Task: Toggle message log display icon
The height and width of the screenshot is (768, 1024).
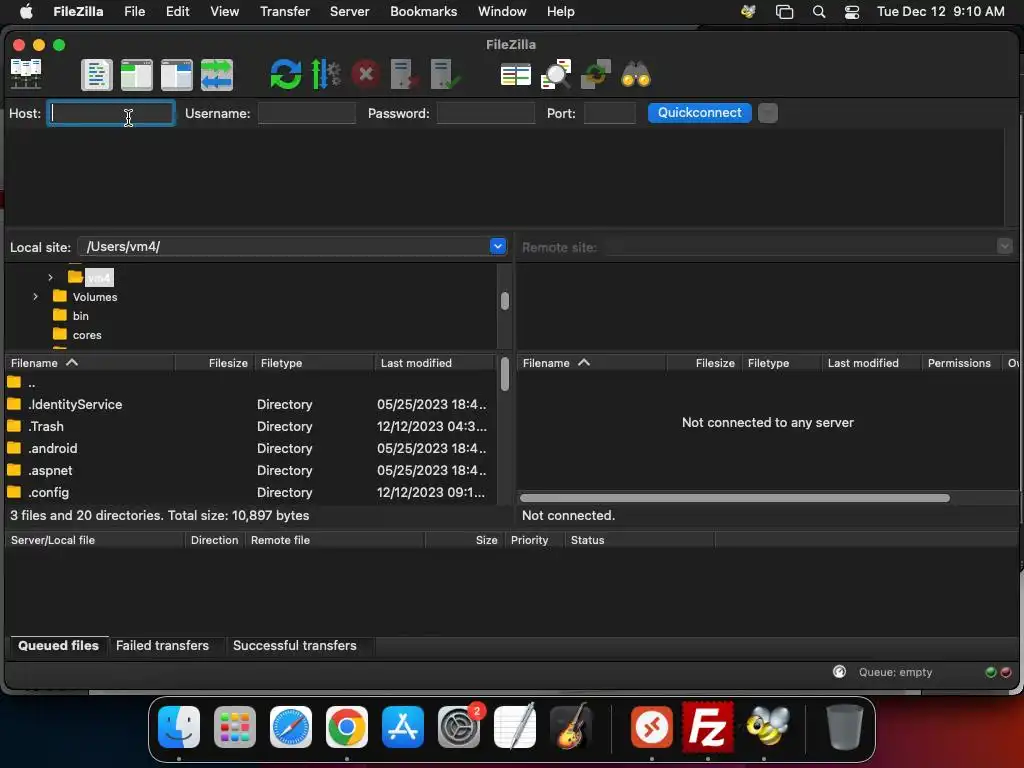Action: coord(97,74)
